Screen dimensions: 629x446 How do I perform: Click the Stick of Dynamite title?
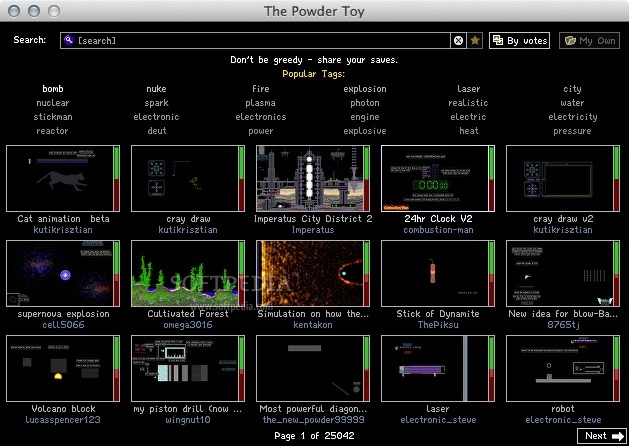pyautogui.click(x=438, y=314)
